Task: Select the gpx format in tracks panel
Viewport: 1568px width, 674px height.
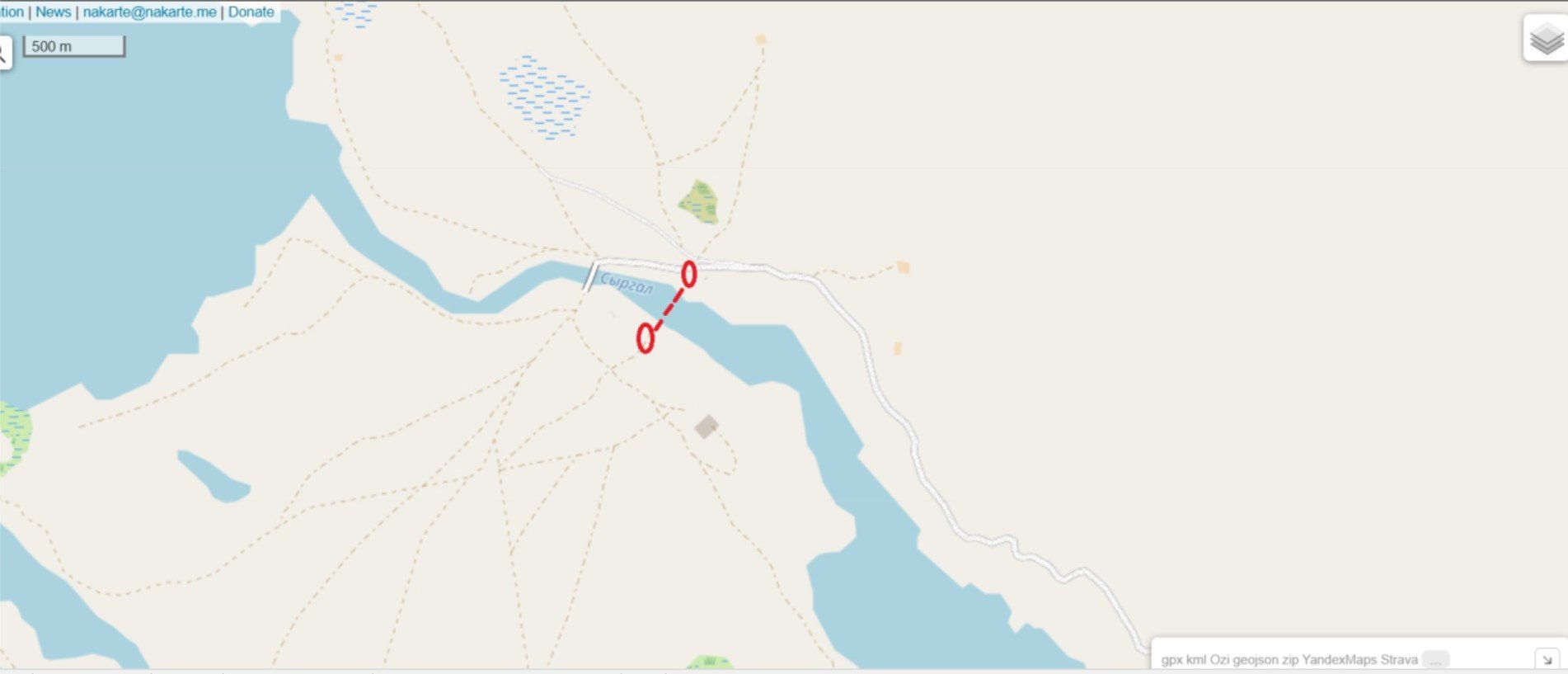Action: (x=1171, y=659)
